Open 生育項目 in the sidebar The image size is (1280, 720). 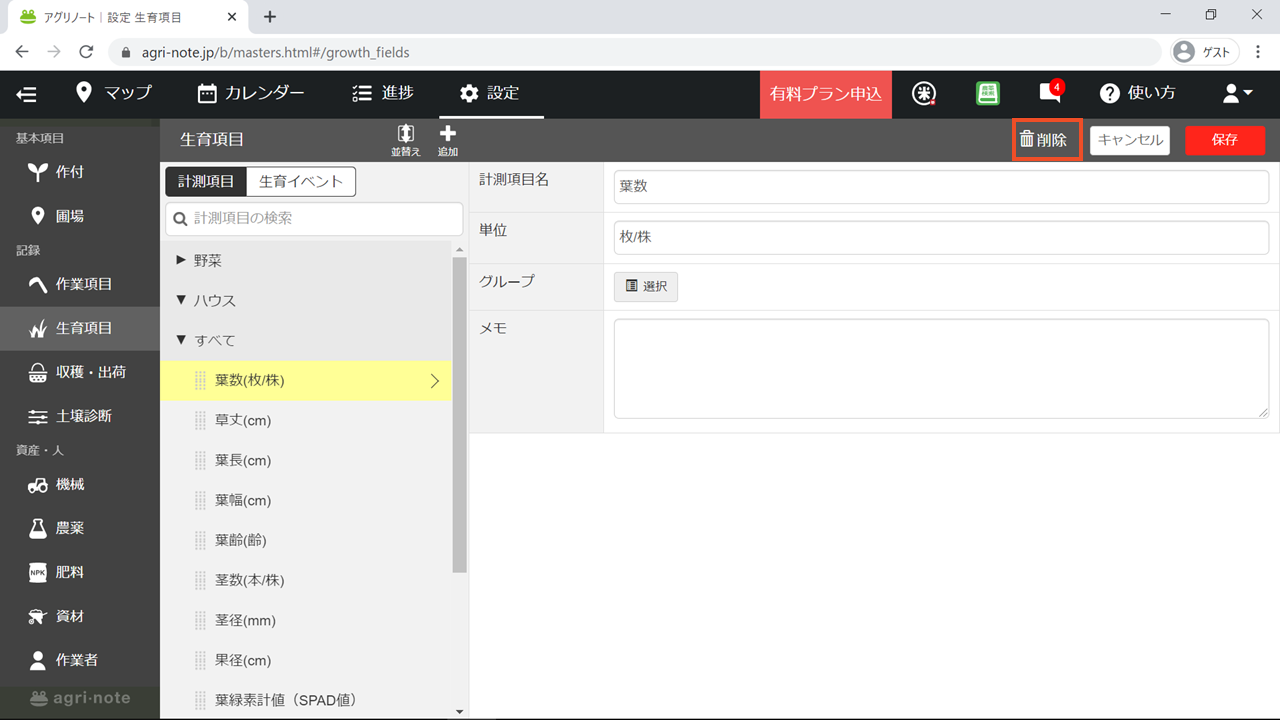tap(80, 328)
